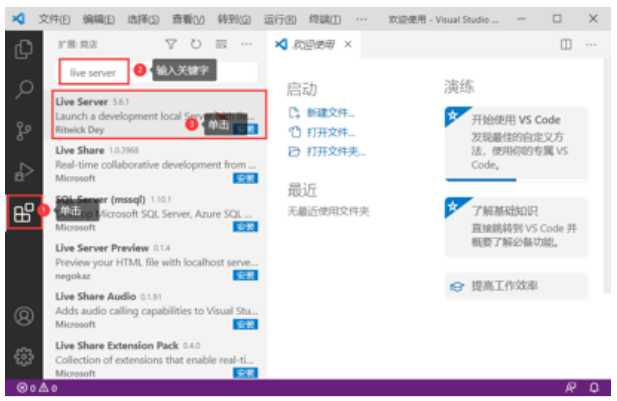The height and width of the screenshot is (401, 617).
Task: Open the 开始使用 VS Code walkthrough card
Action: click(516, 143)
